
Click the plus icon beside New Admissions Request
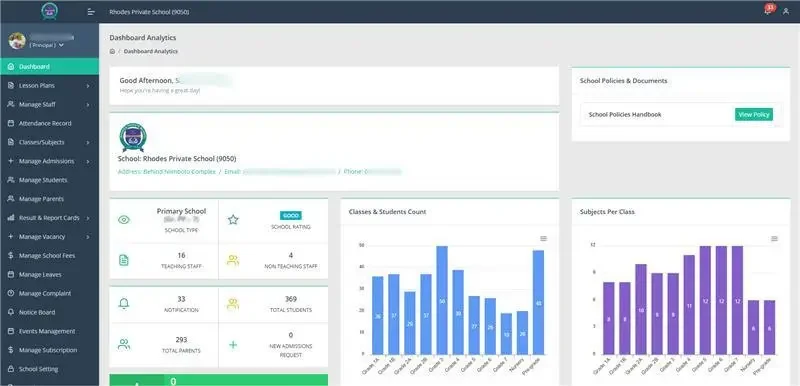click(233, 345)
